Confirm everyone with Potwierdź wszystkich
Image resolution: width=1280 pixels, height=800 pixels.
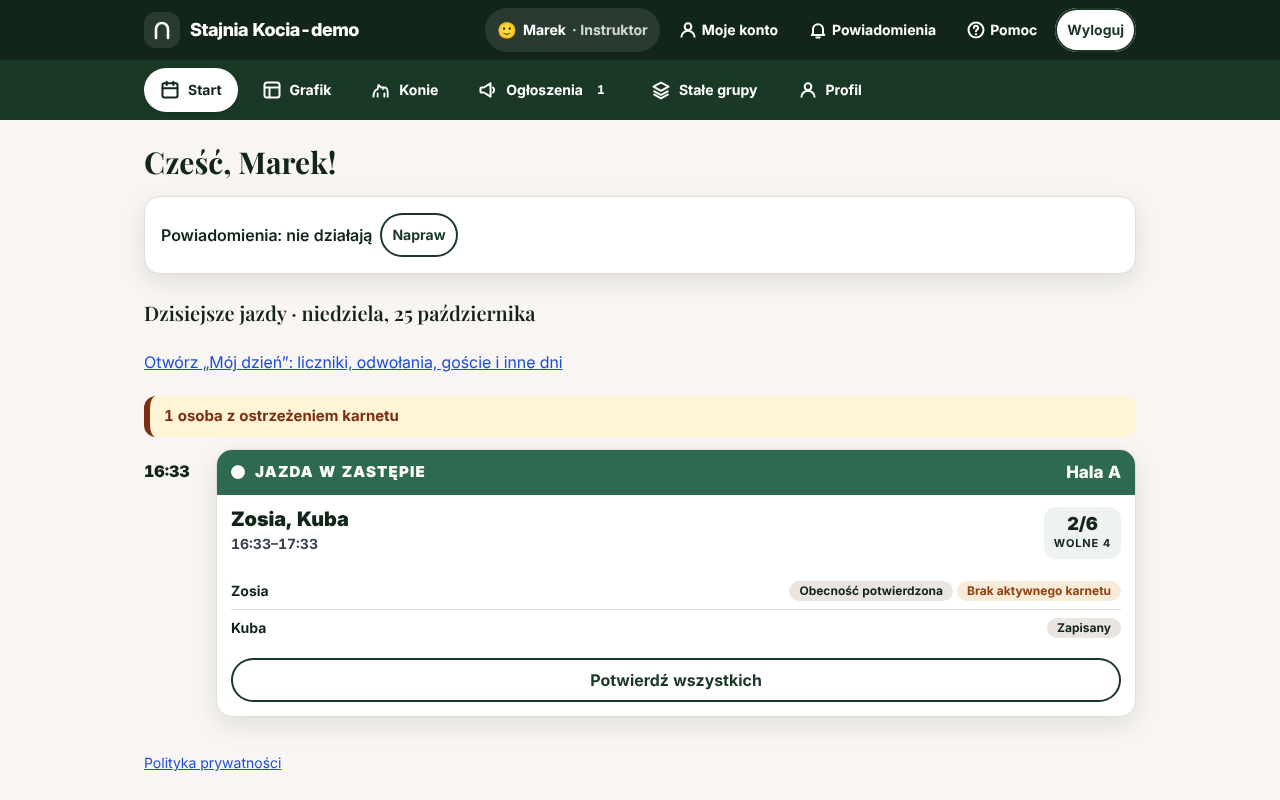tap(676, 680)
